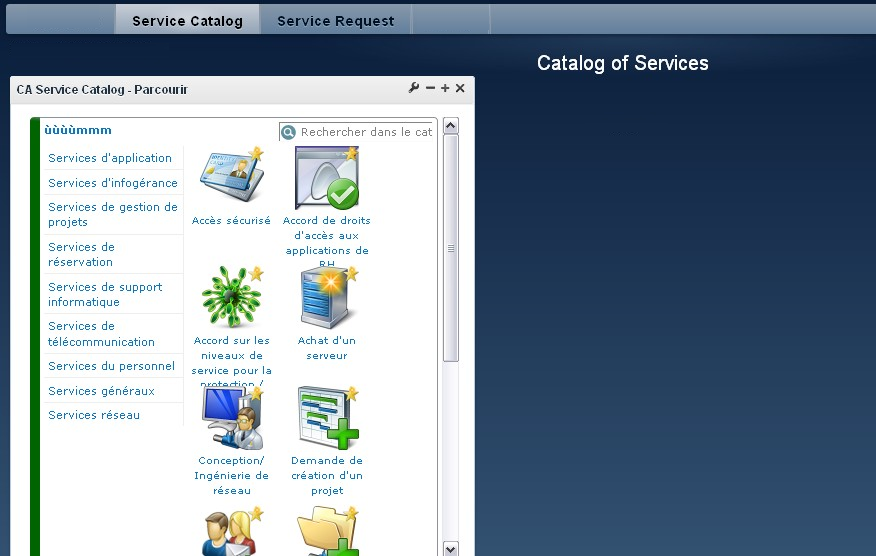Click the Accord de droits d'accès label
876x556 pixels.
click(327, 241)
